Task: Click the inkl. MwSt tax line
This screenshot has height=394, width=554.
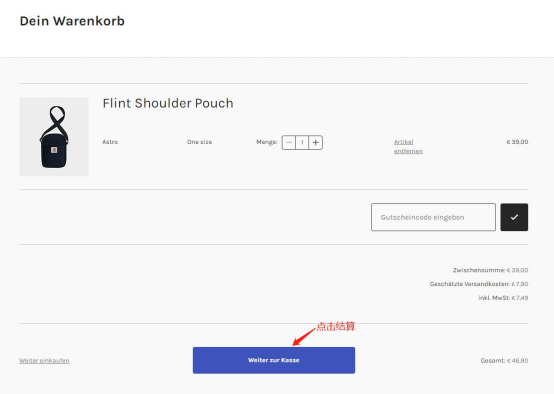Action: coord(503,298)
